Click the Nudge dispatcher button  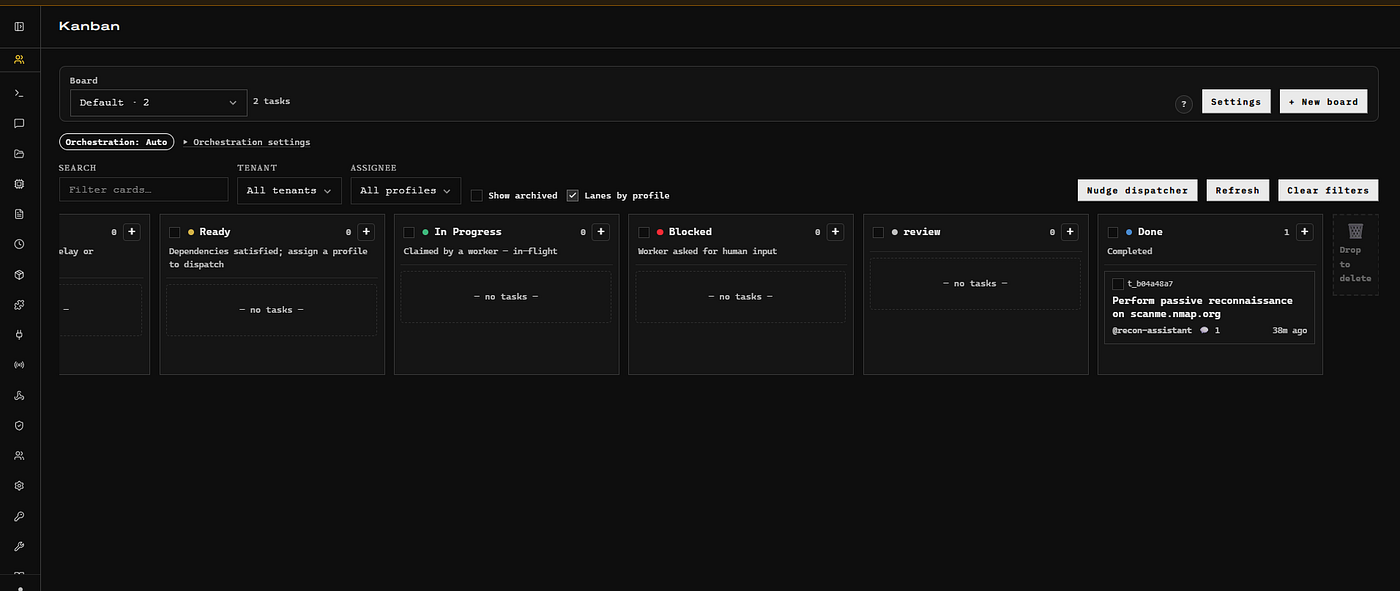coord(1137,190)
